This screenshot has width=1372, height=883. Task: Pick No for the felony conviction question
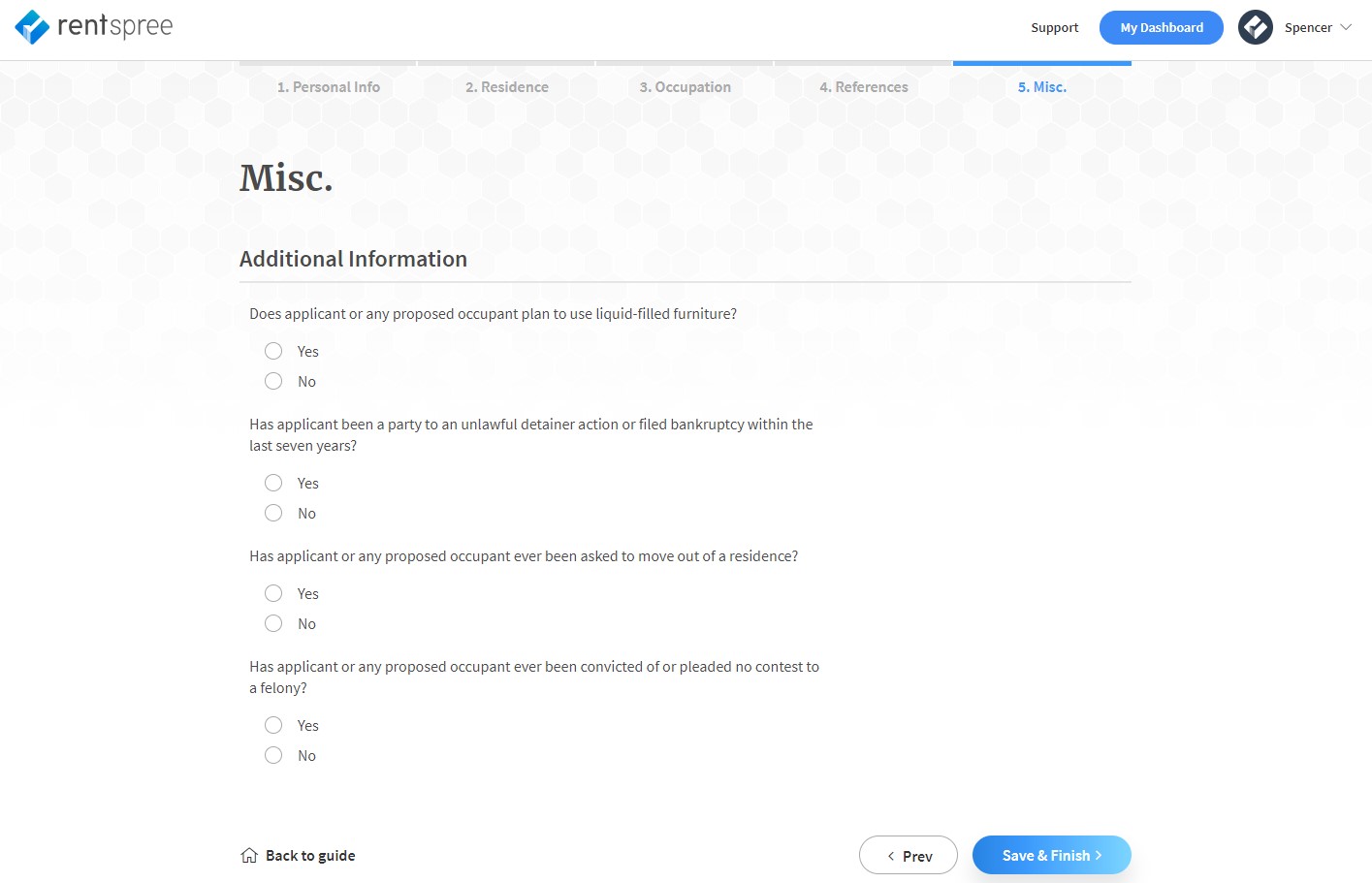click(273, 755)
